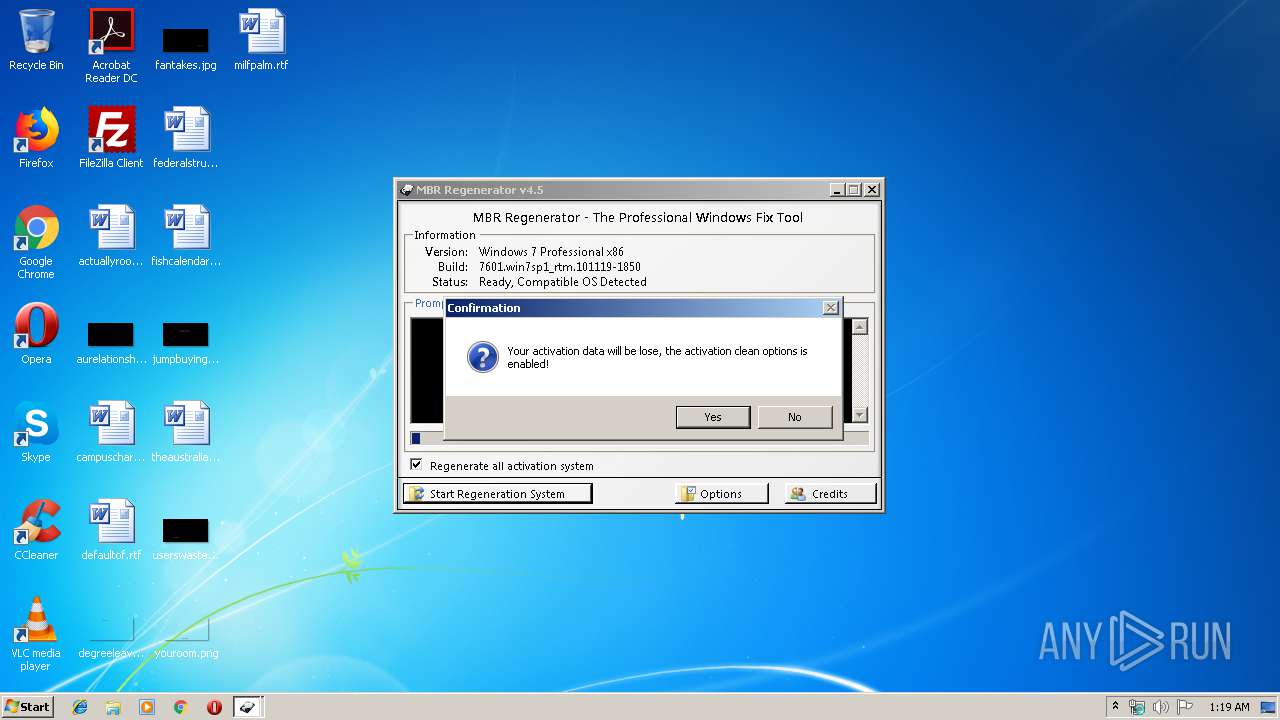1280x720 pixels.
Task: Select the fishcalendar... document icon
Action: pyautogui.click(x=186, y=236)
